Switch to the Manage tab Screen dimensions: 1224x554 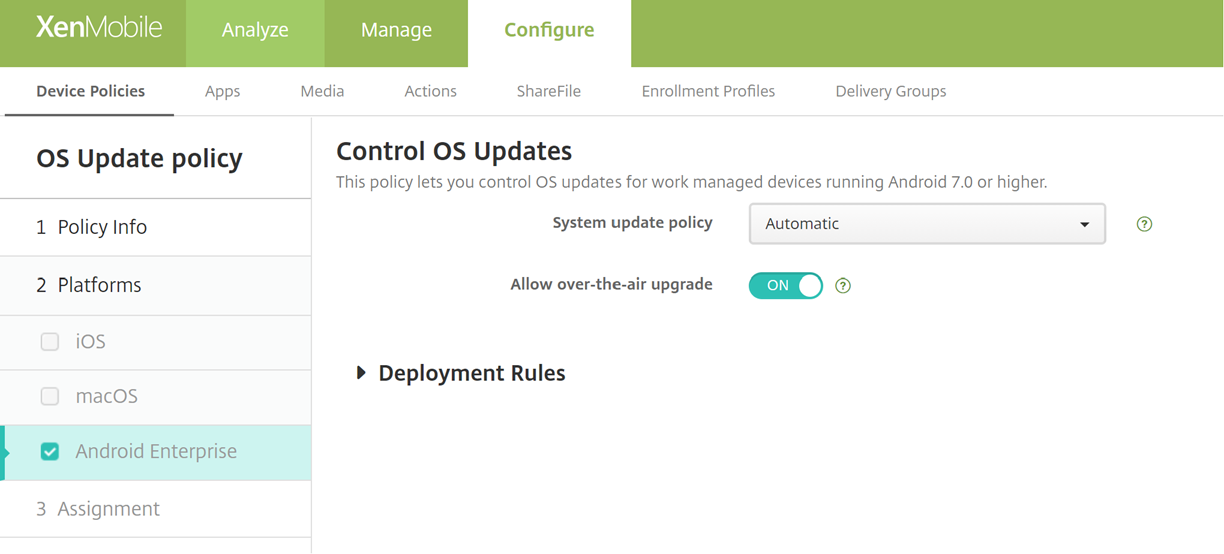tap(396, 30)
